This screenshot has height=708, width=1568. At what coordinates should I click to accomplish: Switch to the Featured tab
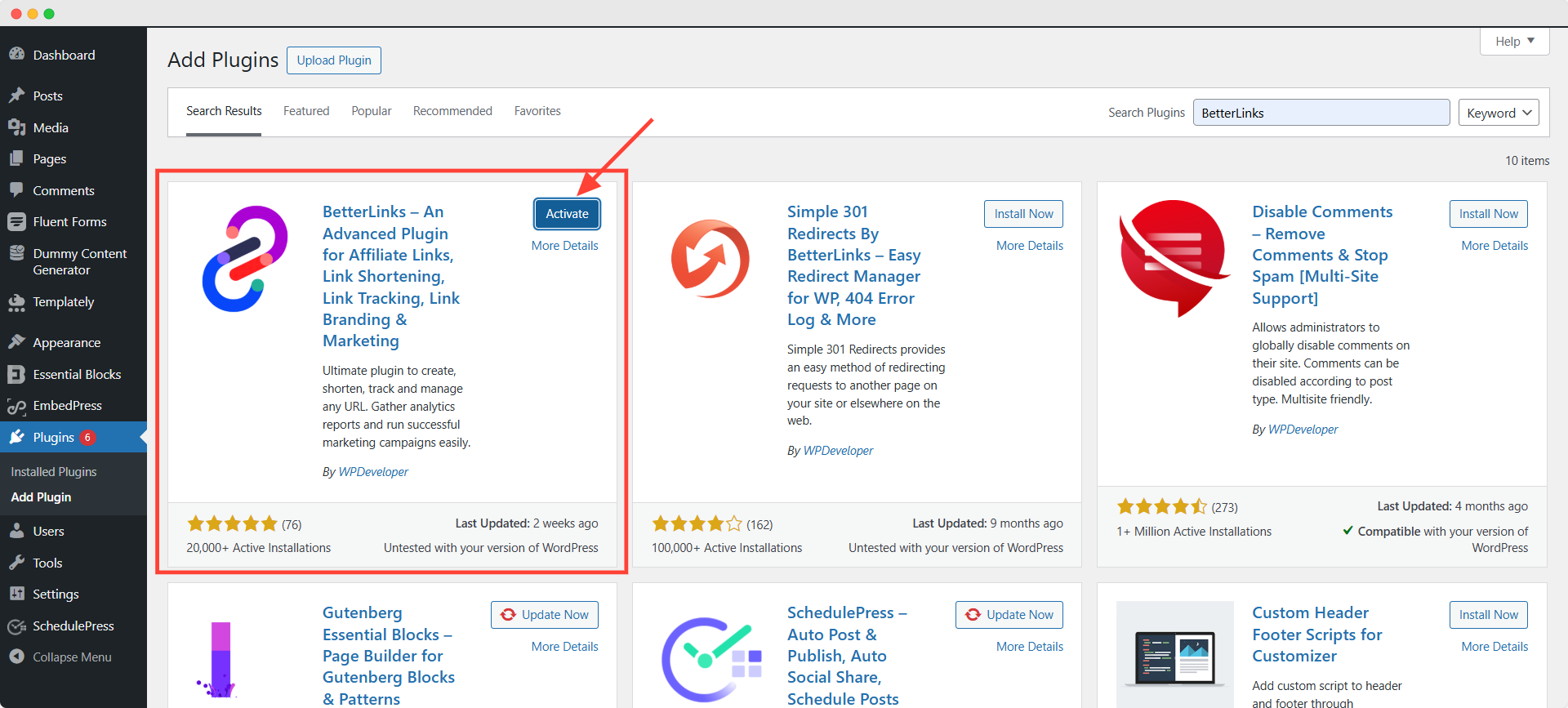pos(306,111)
